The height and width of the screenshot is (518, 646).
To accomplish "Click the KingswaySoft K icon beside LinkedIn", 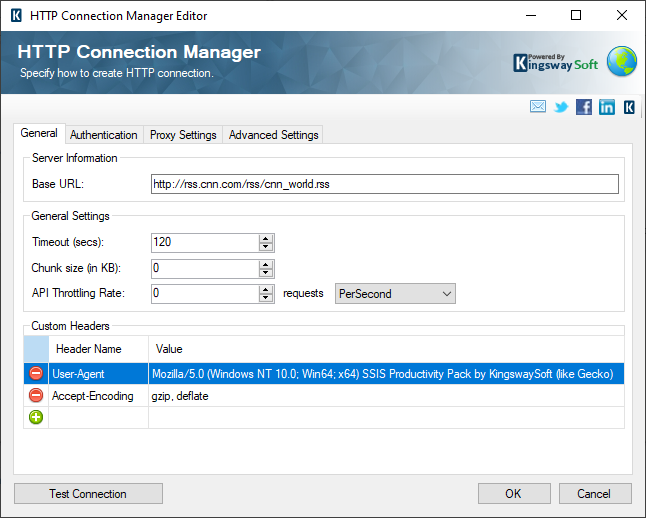I will pos(629,107).
